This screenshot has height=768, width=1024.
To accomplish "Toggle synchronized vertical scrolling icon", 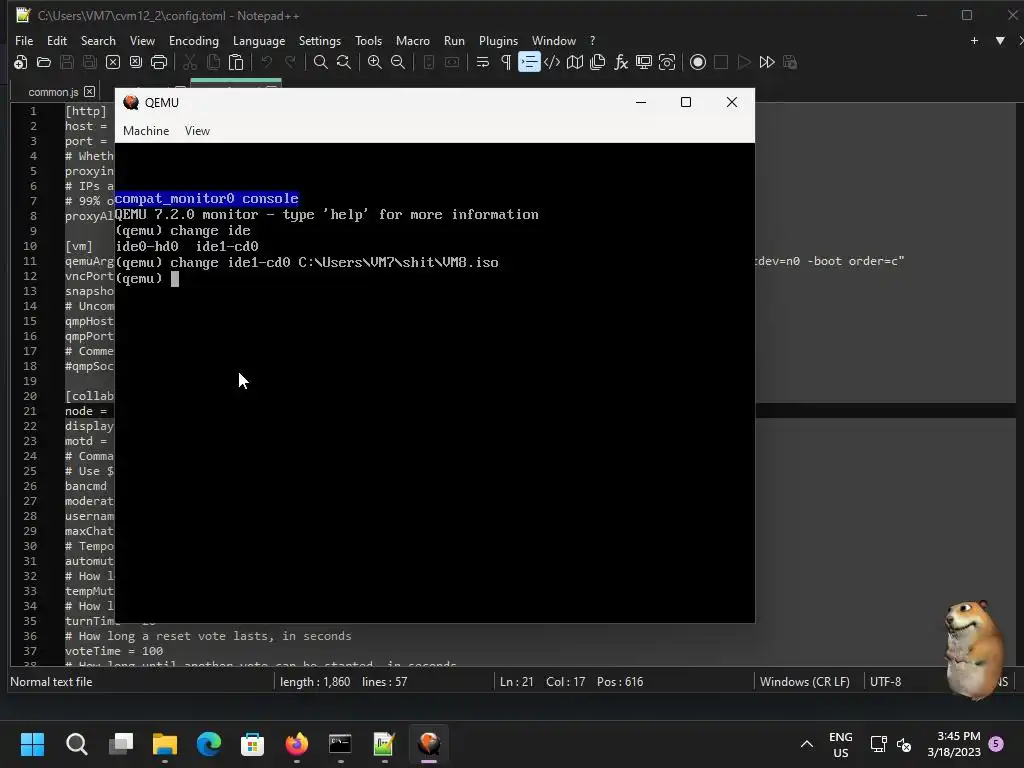I will [428, 62].
